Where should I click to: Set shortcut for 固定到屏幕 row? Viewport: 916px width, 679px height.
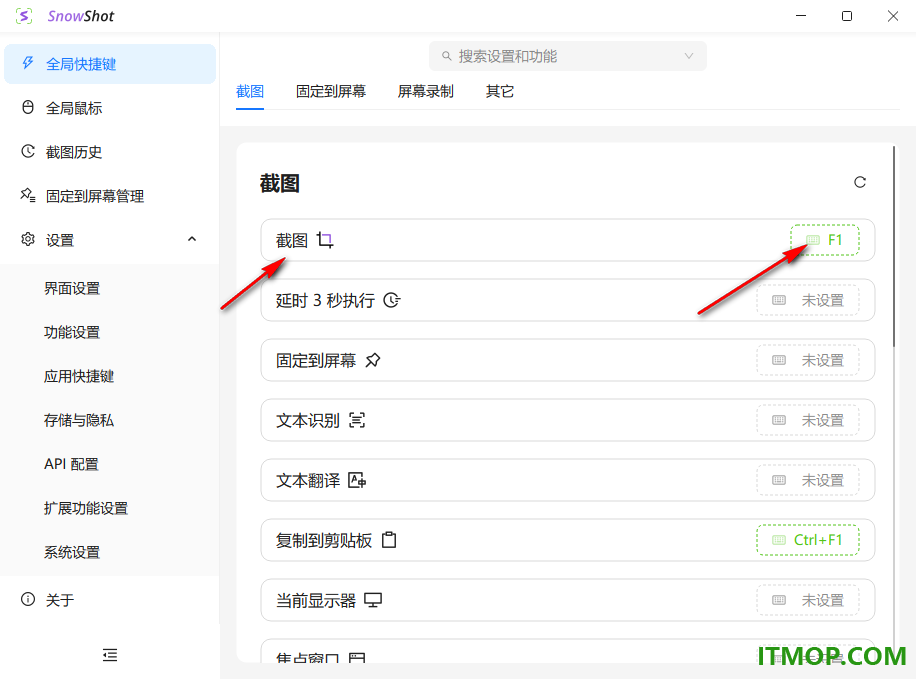[808, 361]
